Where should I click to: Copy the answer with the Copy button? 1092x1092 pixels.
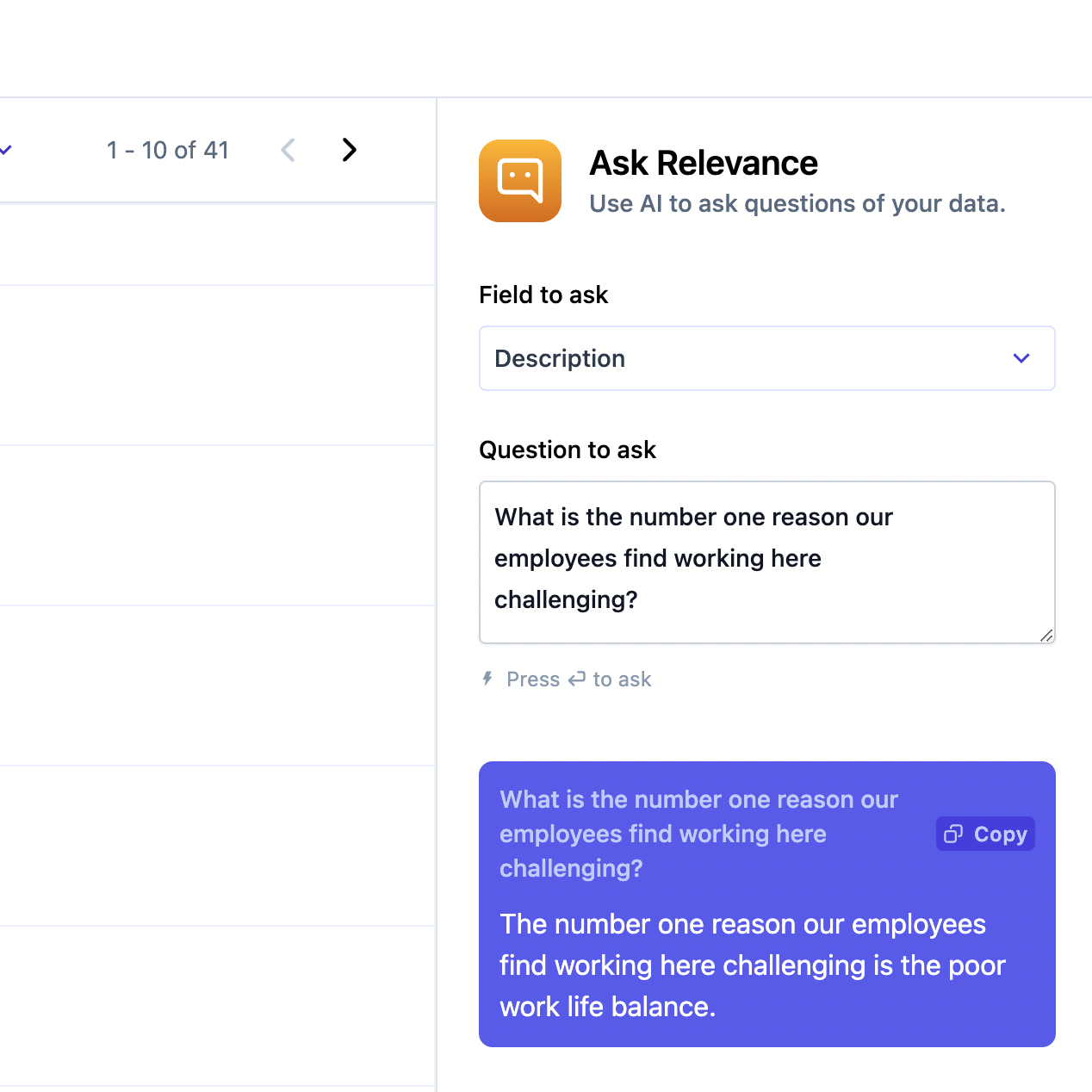[x=985, y=834]
